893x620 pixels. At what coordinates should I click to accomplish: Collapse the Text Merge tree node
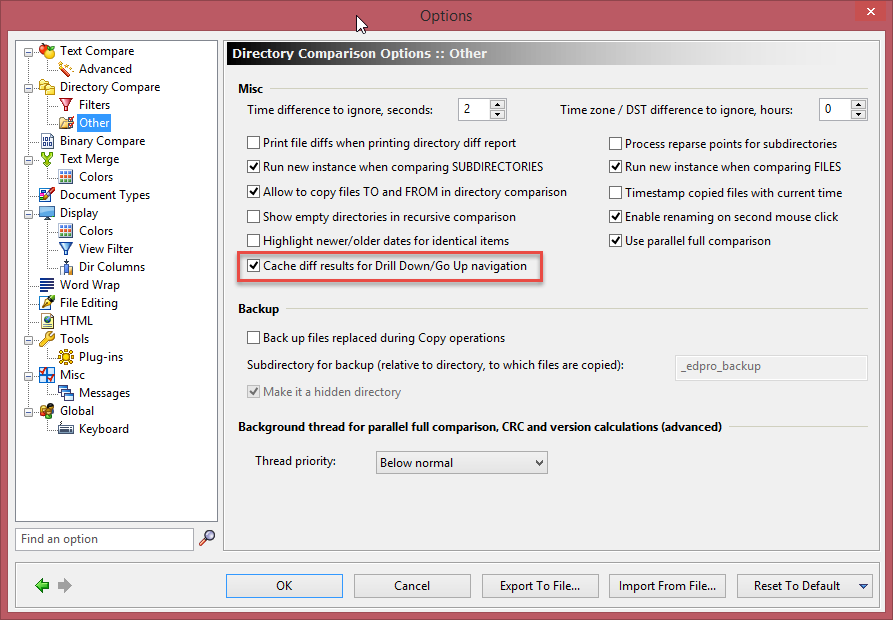point(28,161)
